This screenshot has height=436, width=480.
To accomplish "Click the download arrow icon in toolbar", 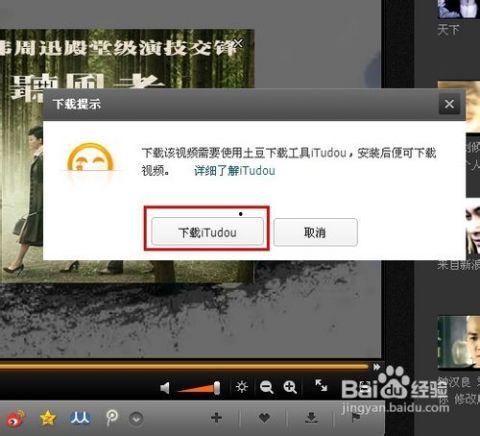I will [311, 417].
